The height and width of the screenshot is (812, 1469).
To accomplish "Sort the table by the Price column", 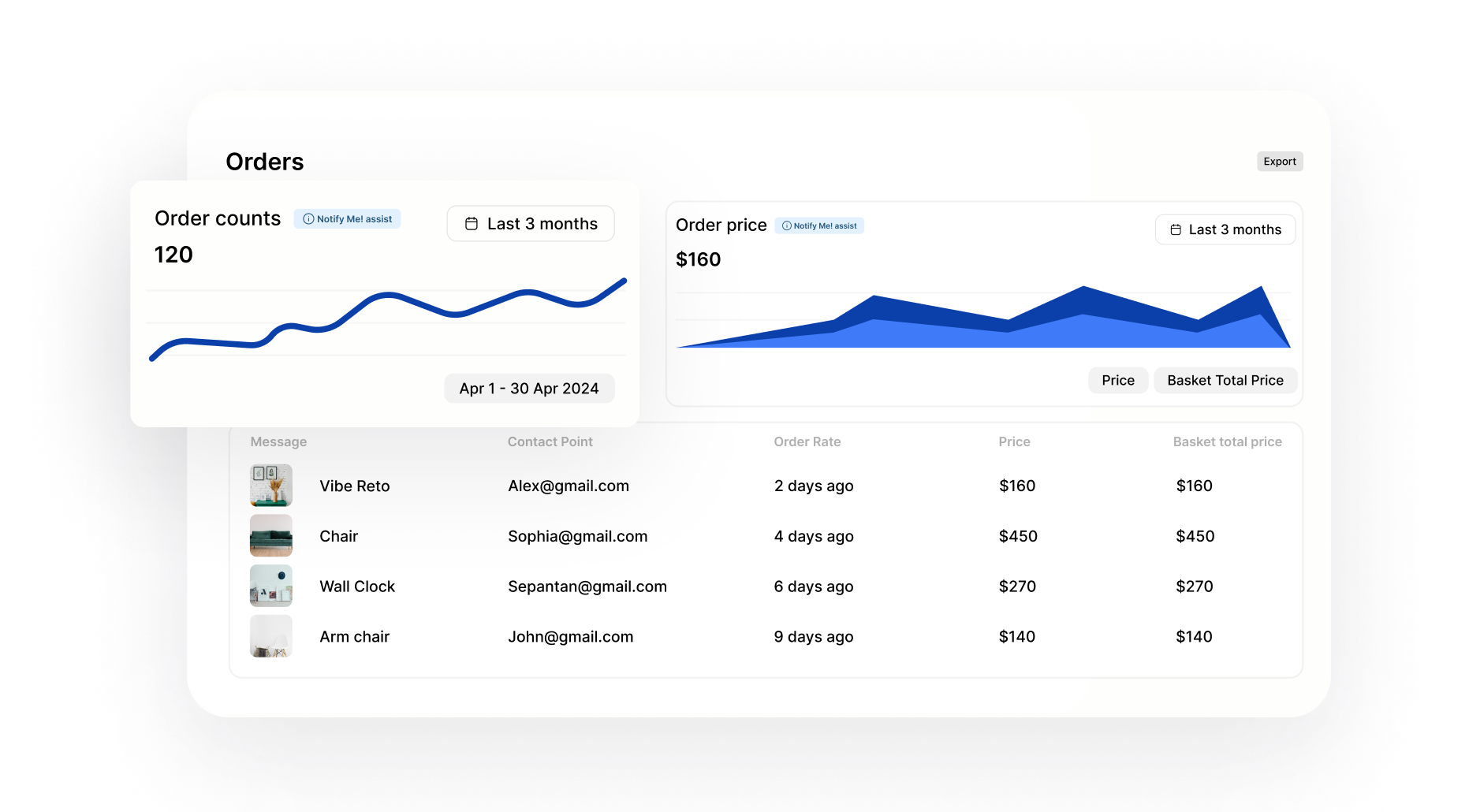I will (x=1014, y=441).
